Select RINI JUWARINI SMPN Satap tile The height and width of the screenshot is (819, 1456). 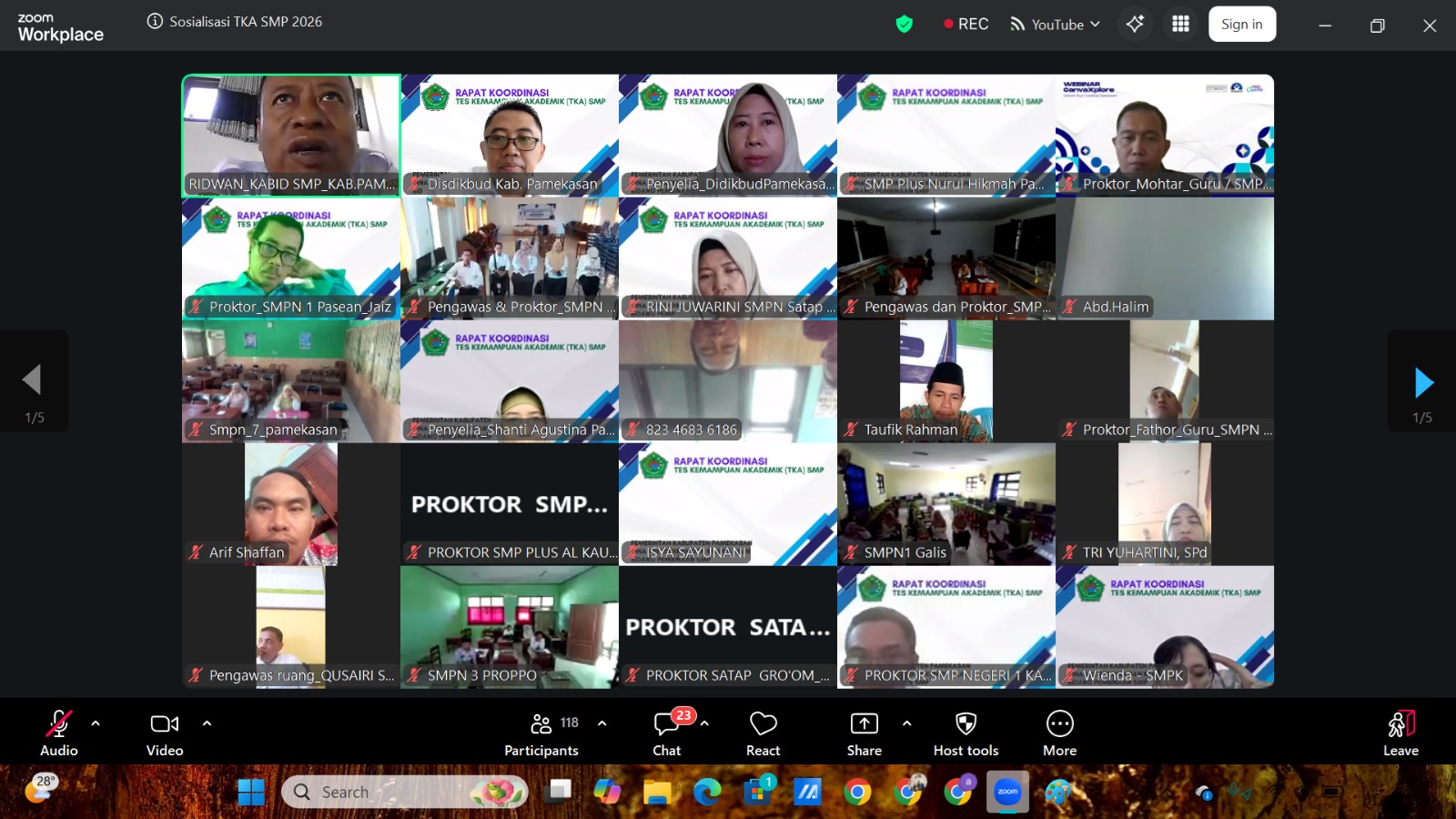(728, 258)
